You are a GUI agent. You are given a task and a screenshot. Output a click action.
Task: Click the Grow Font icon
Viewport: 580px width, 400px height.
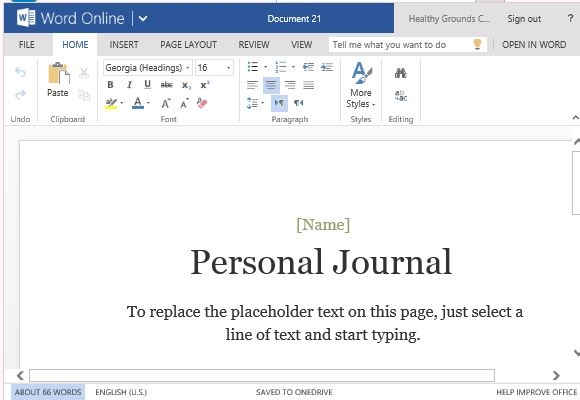pyautogui.click(x=166, y=103)
